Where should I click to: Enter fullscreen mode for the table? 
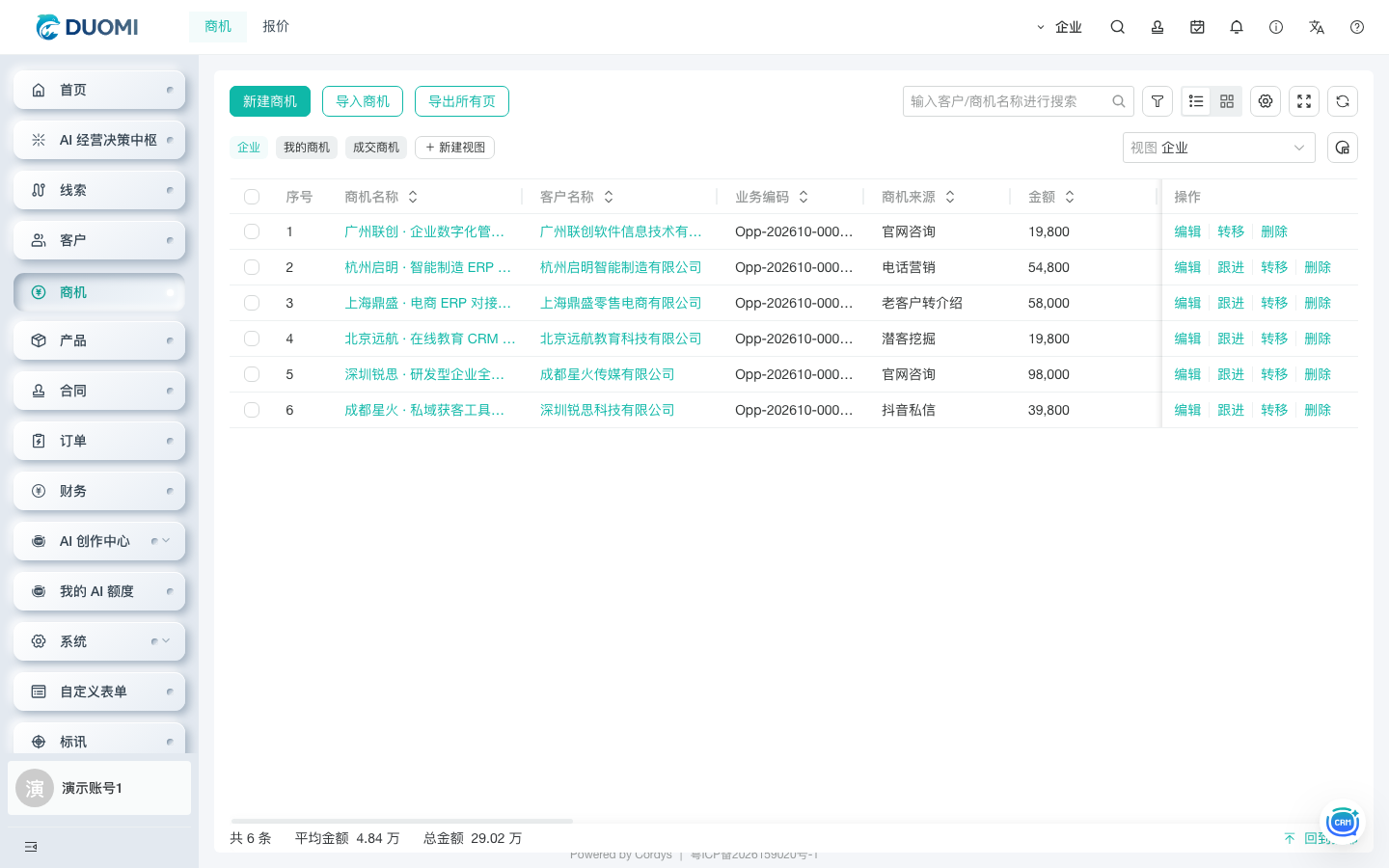(x=1304, y=101)
